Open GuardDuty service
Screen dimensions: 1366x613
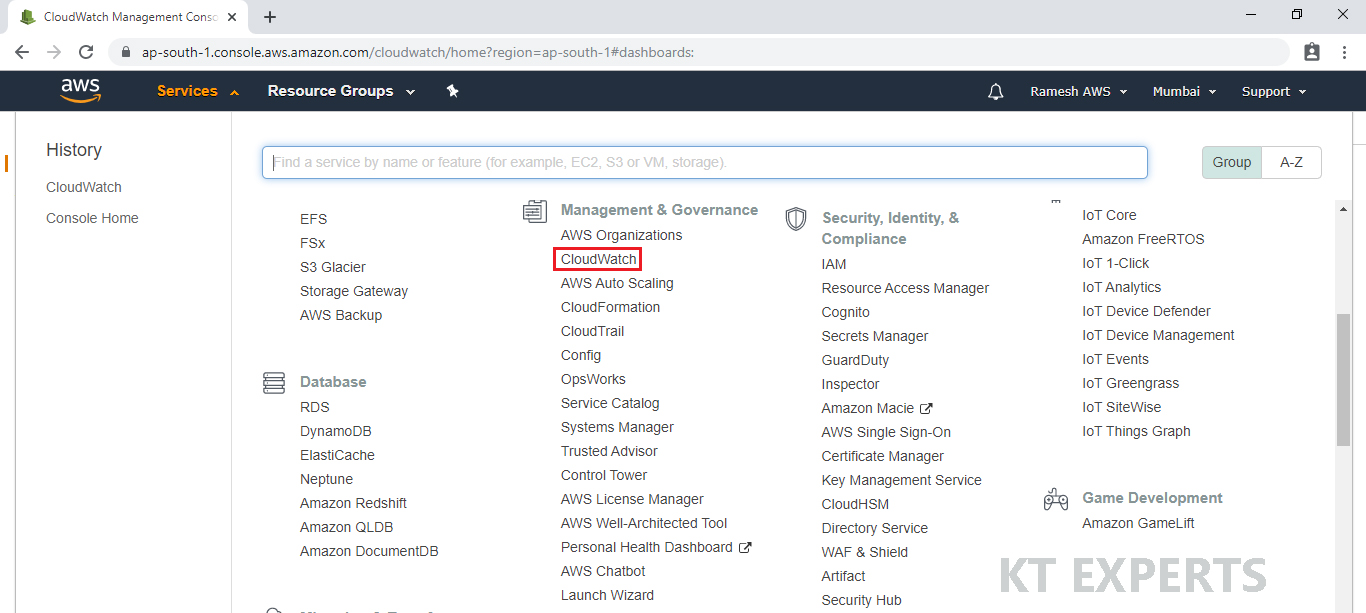click(855, 360)
